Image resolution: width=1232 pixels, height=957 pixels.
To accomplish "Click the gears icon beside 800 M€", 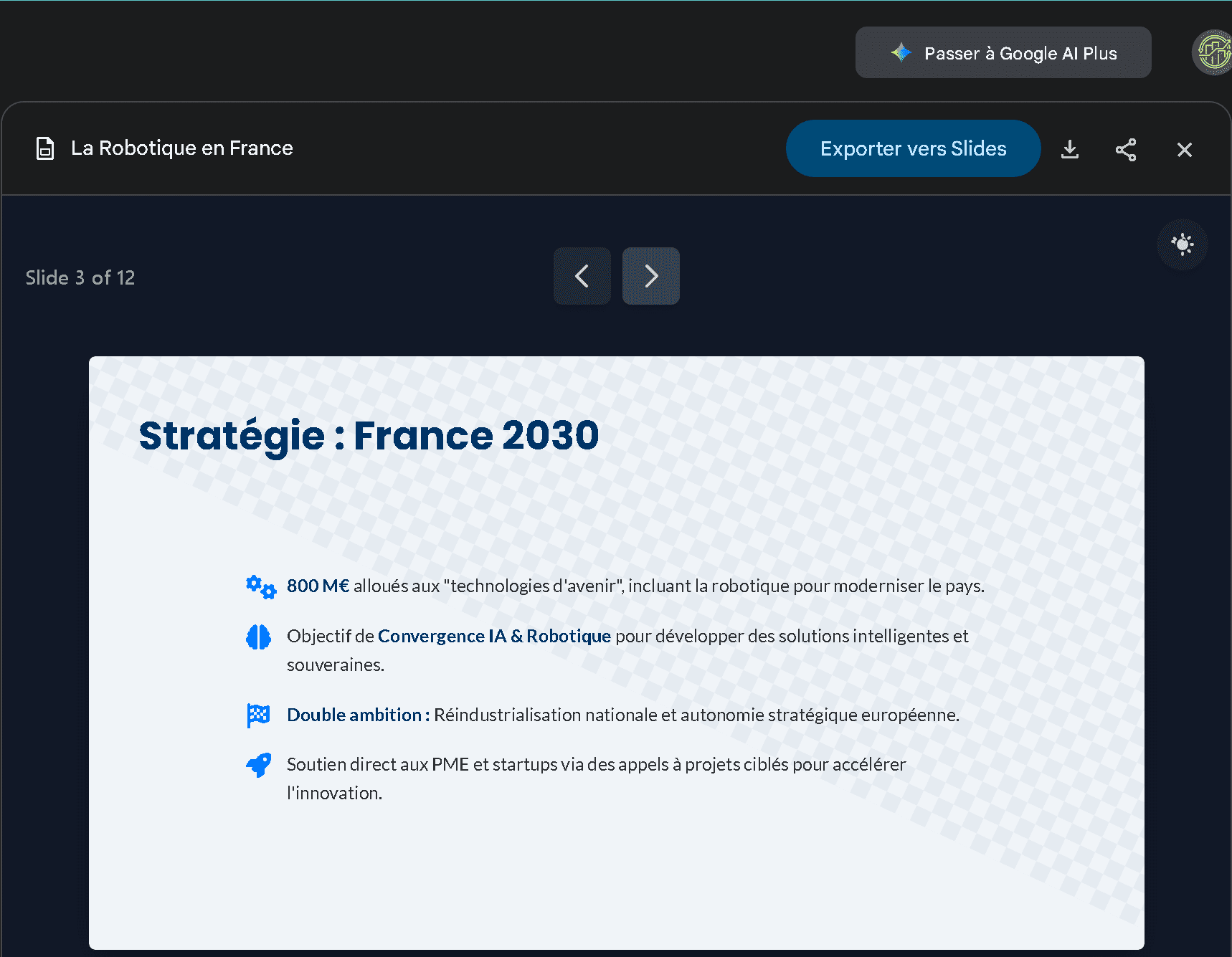I will point(260,586).
